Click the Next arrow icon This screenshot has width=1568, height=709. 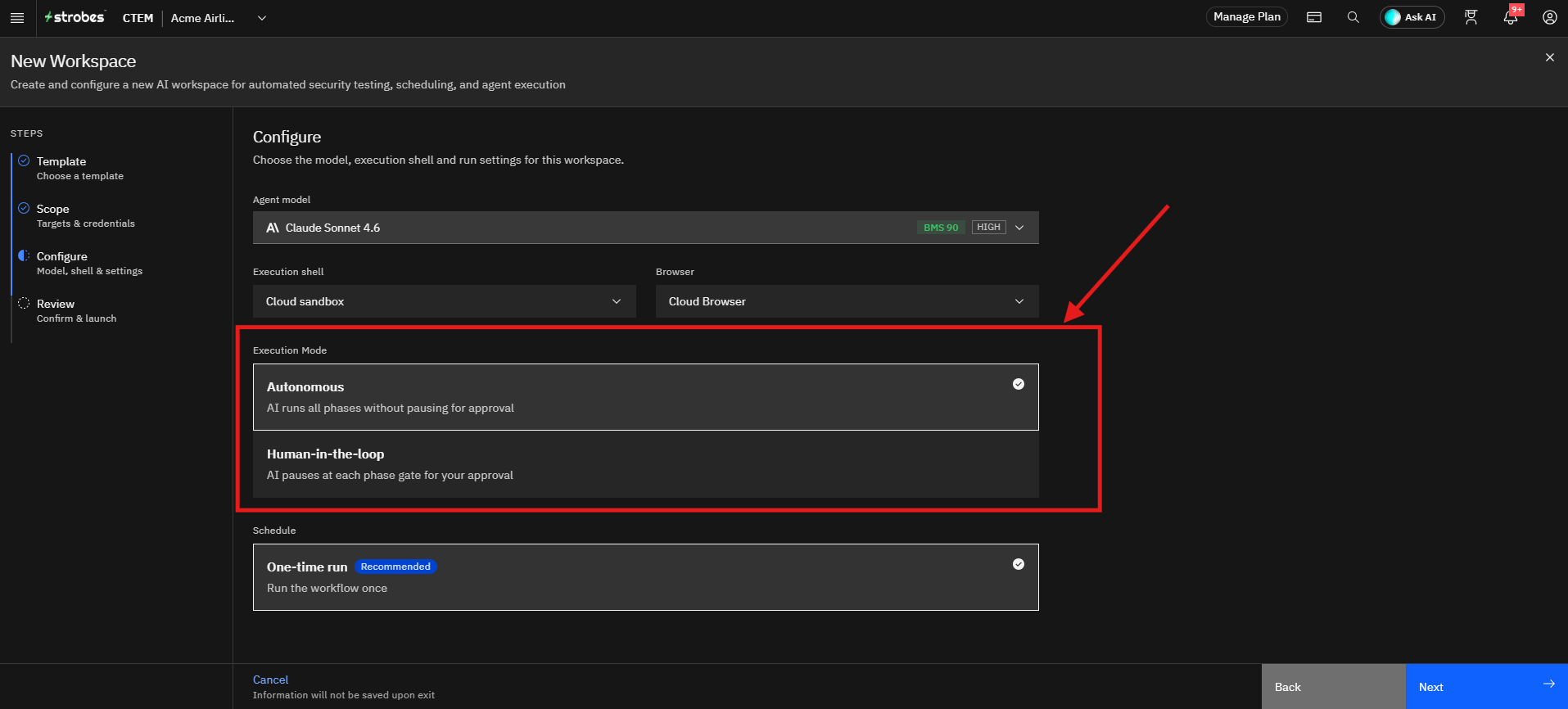(1548, 684)
